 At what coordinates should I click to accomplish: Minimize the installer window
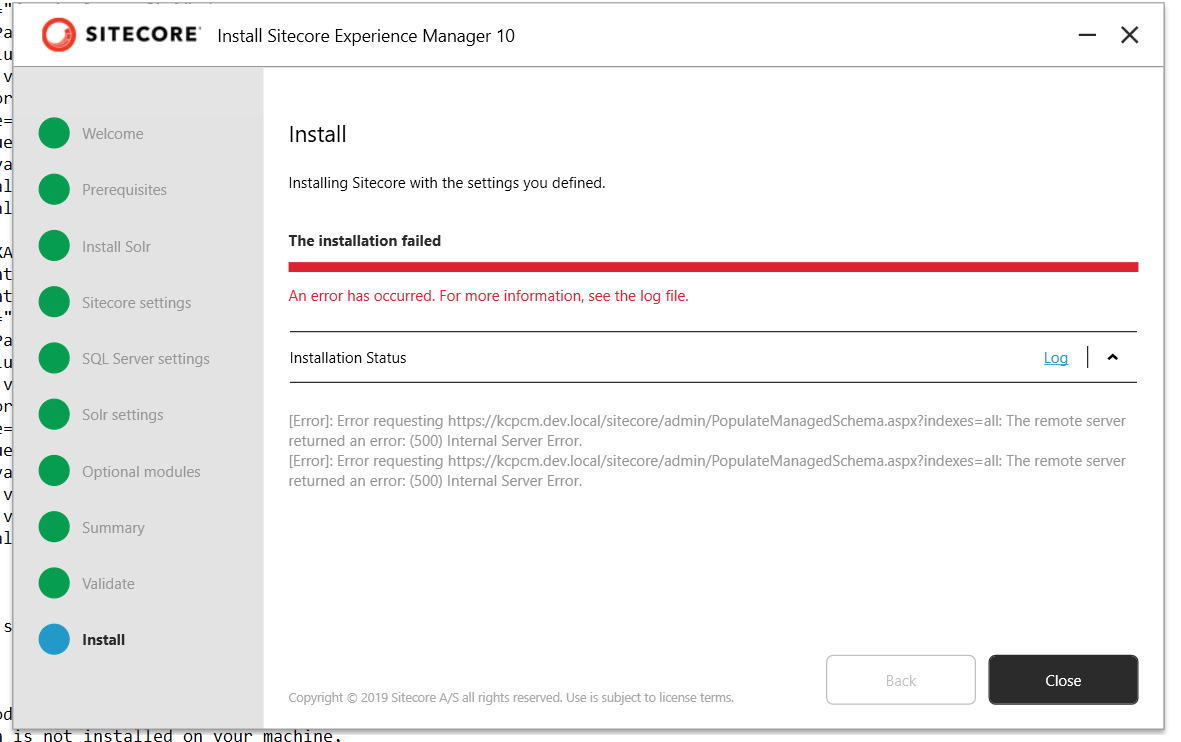pyautogui.click(x=1087, y=35)
